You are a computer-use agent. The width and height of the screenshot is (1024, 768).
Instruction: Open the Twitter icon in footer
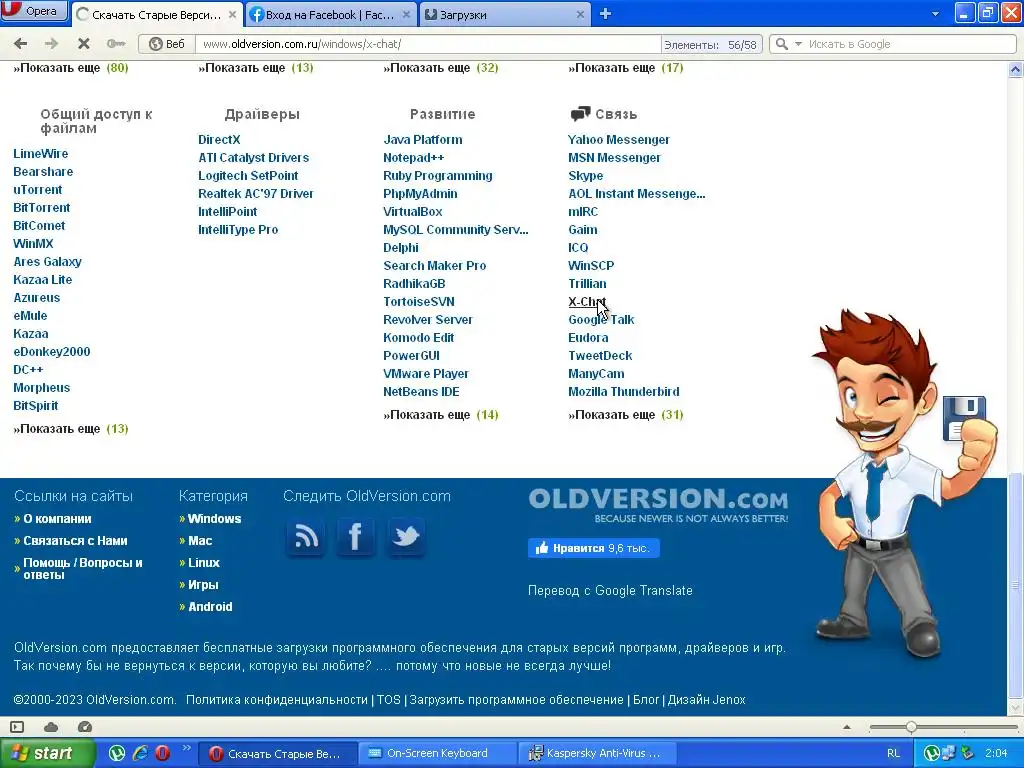tap(406, 537)
